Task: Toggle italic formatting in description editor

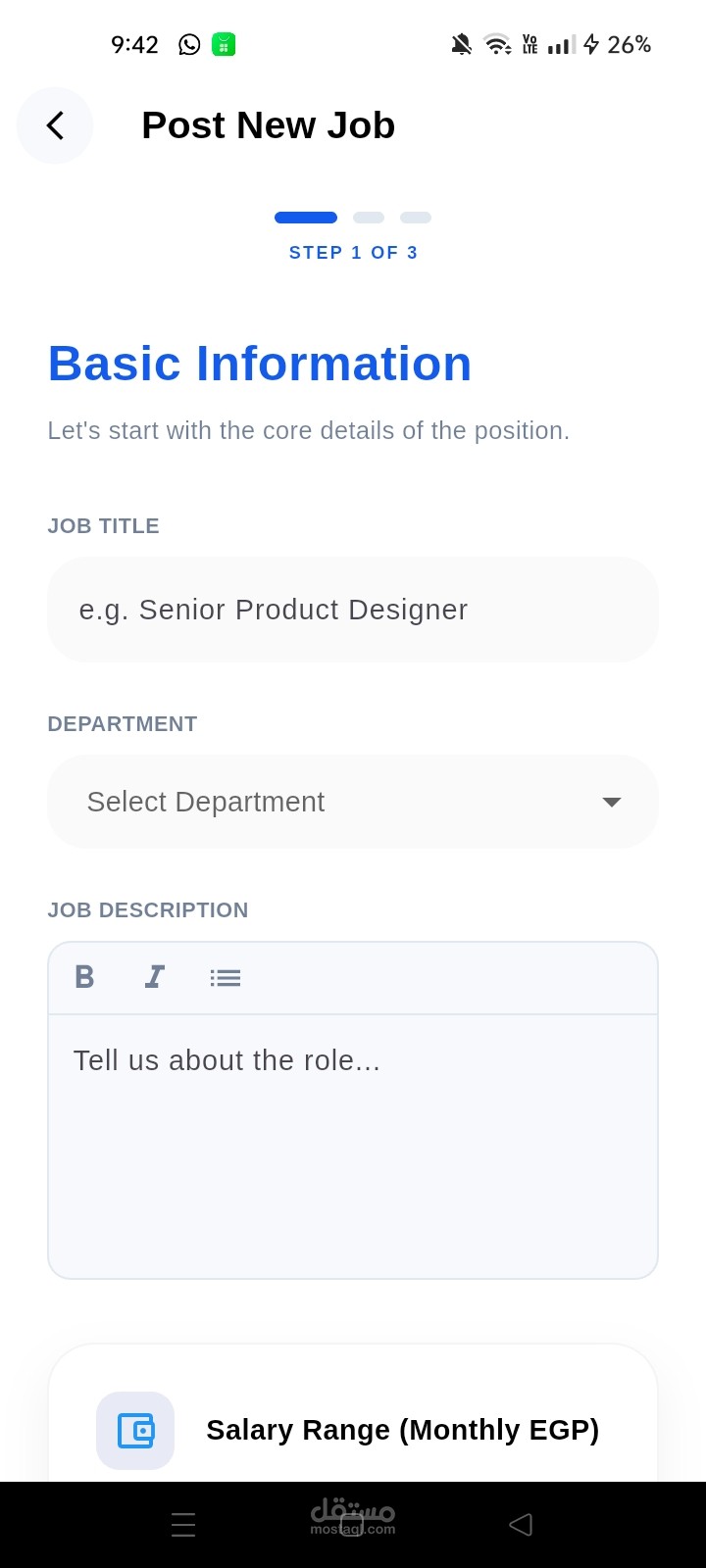Action: tap(155, 976)
